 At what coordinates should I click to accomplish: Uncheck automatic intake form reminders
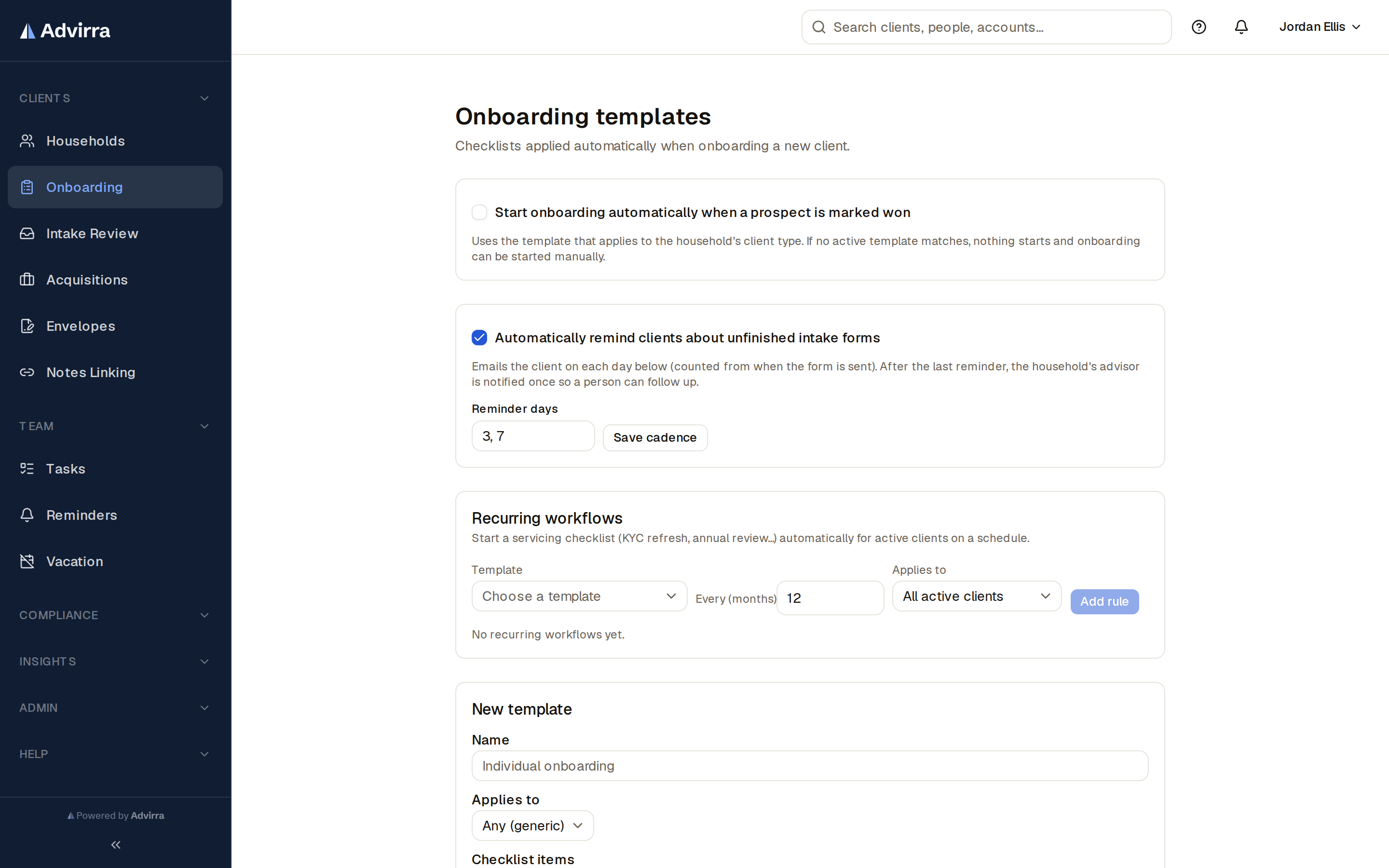(x=479, y=338)
